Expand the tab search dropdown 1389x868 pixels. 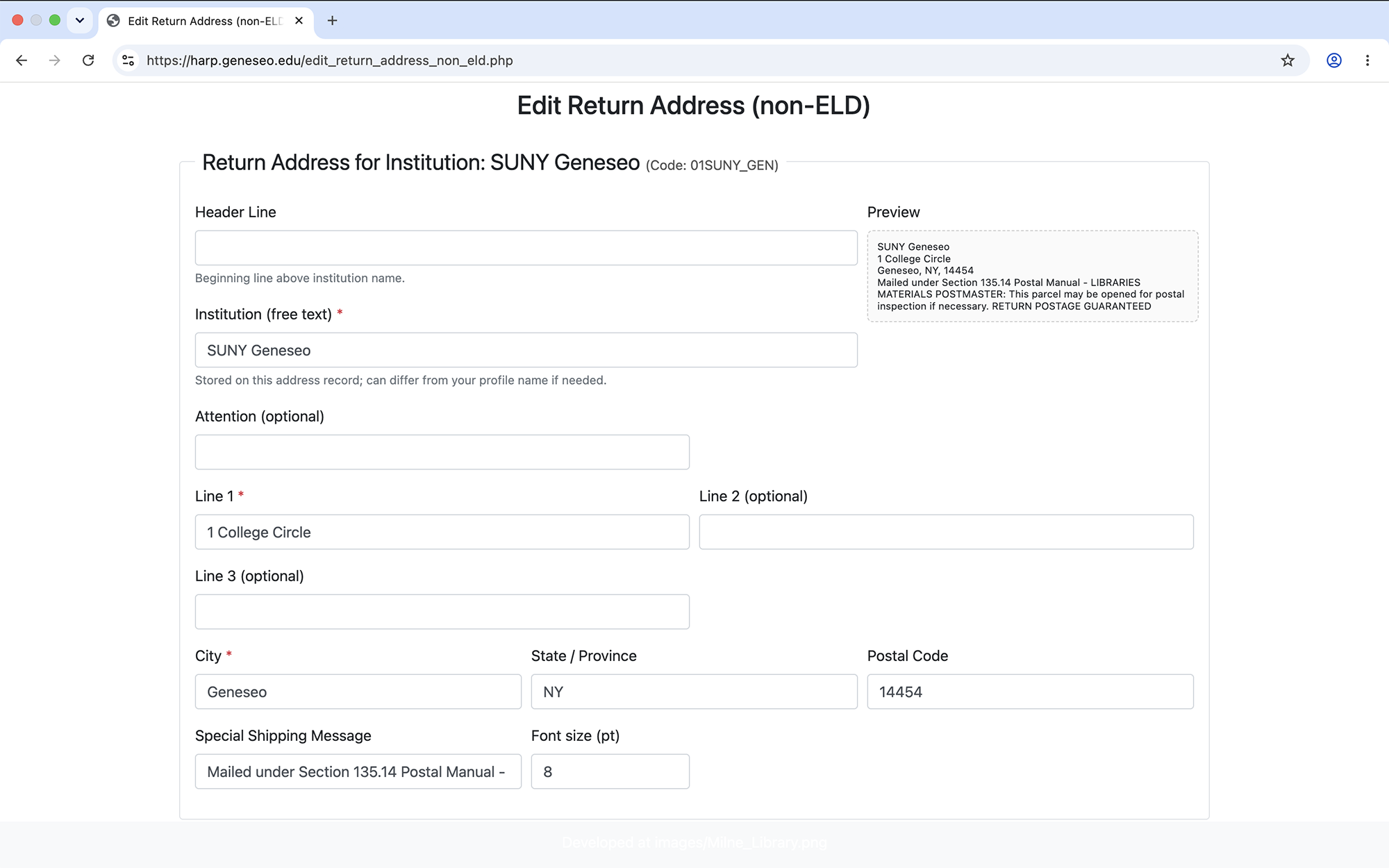coord(80,20)
